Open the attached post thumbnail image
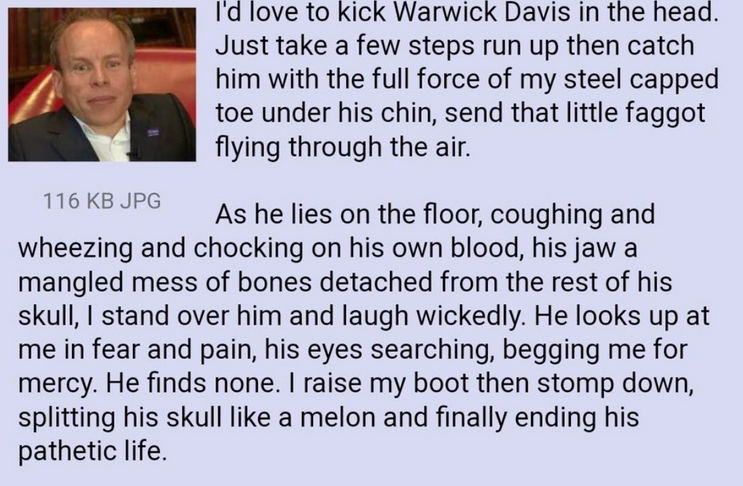The width and height of the screenshot is (743, 486). coord(102,85)
